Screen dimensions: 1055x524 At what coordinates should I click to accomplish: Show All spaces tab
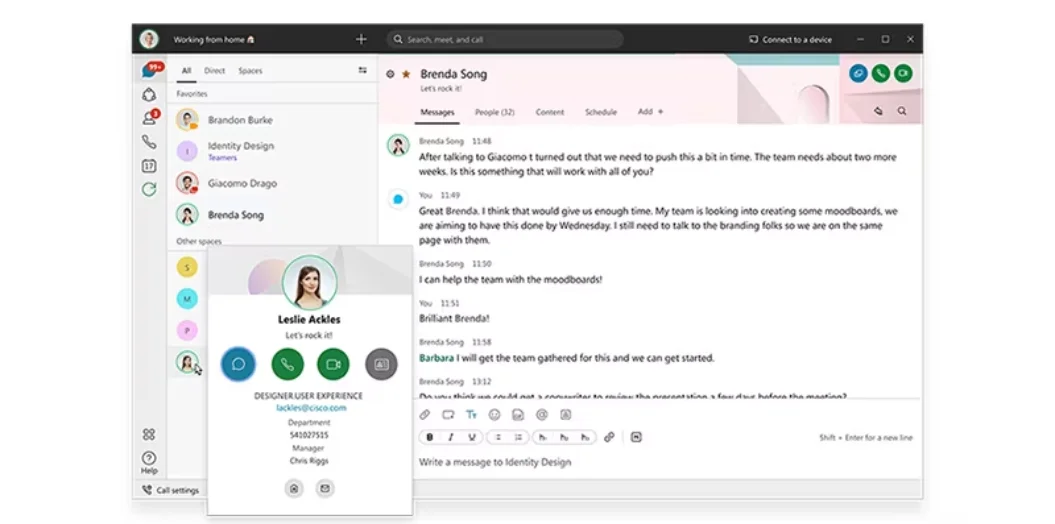coord(186,71)
